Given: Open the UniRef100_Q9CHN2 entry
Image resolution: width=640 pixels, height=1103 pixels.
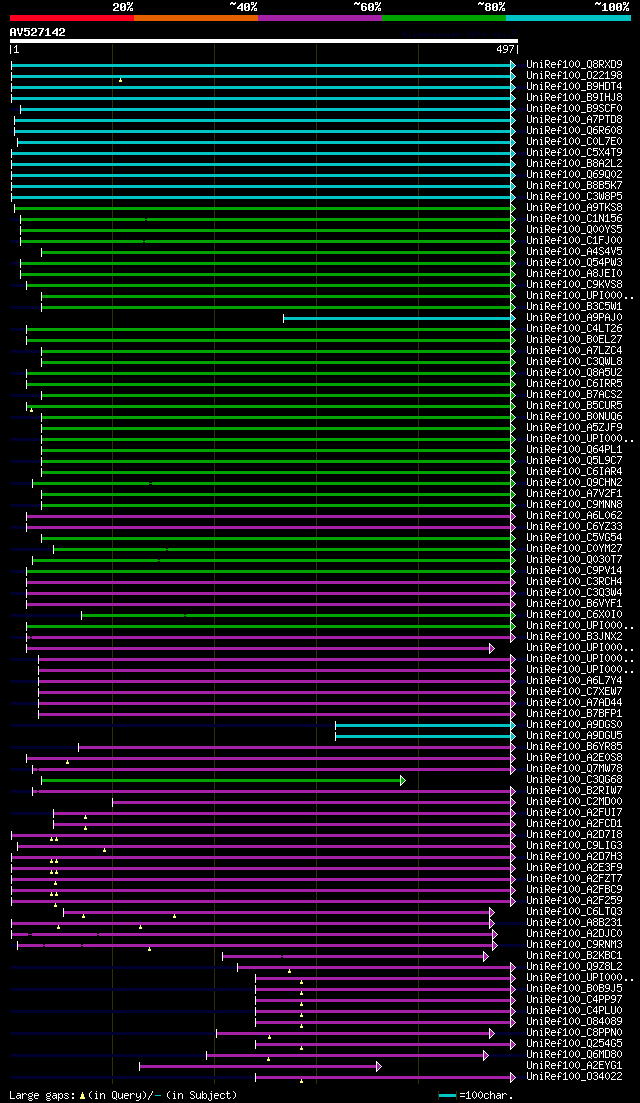Looking at the screenshot, I should pos(574,483).
